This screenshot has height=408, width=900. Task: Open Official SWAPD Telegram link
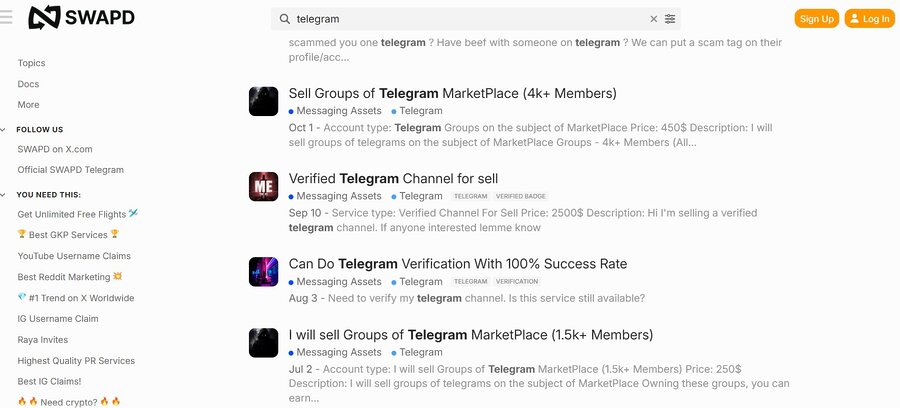(x=70, y=170)
